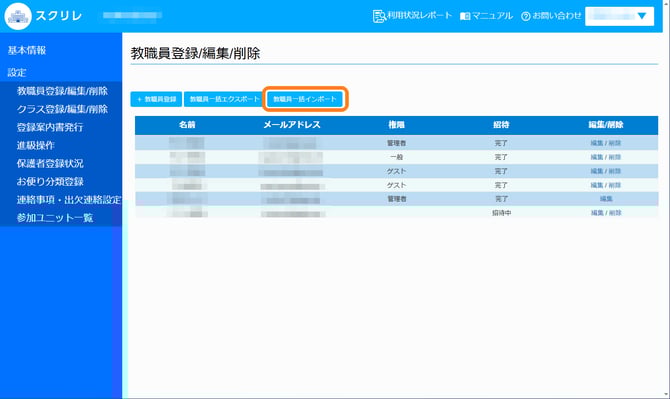The image size is (670, 399).
Task: Go to 登録案内書発行
Action: point(50,127)
